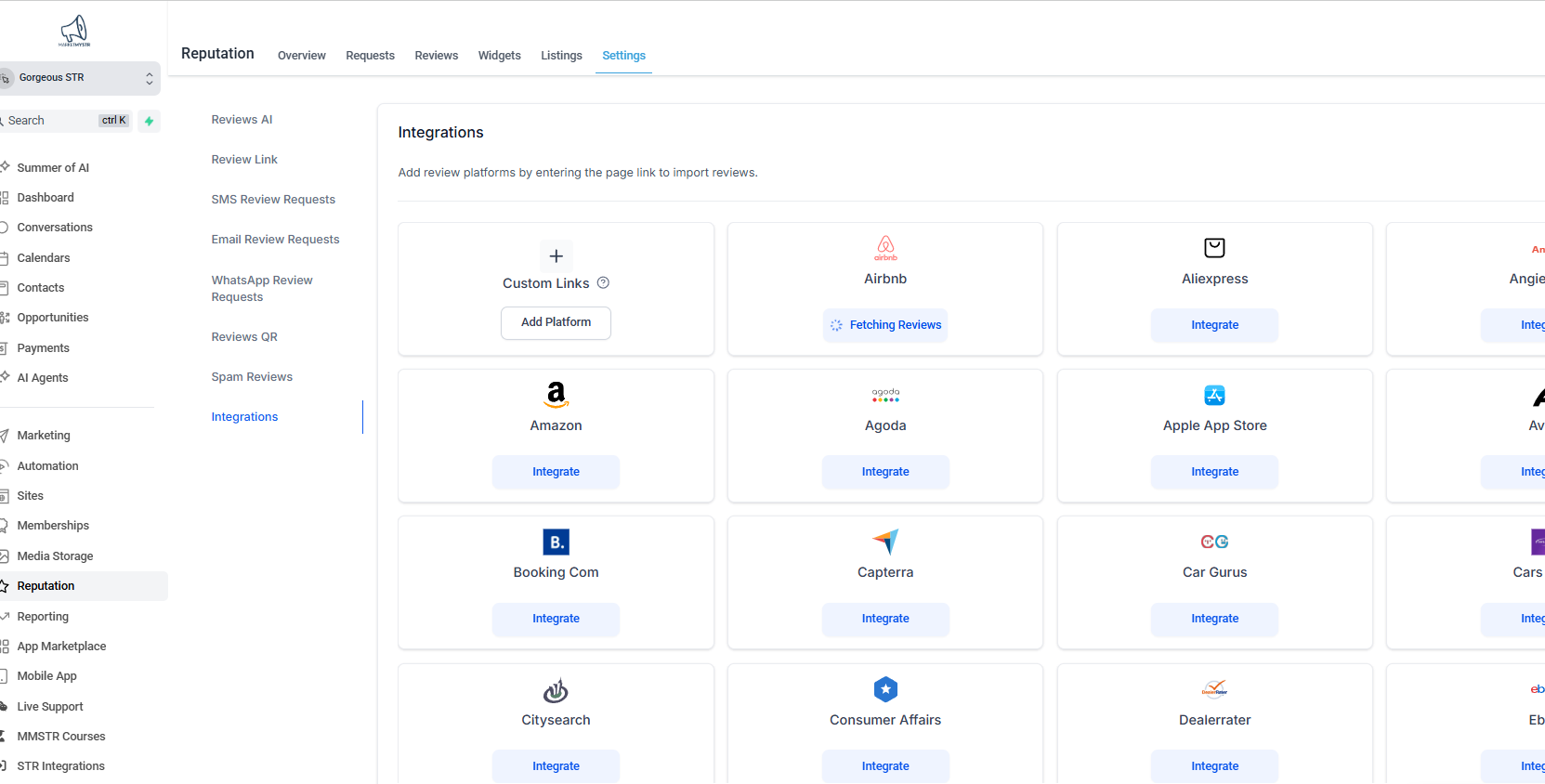Open Payments from the sidebar
This screenshot has height=784, width=1545.
click(x=43, y=348)
